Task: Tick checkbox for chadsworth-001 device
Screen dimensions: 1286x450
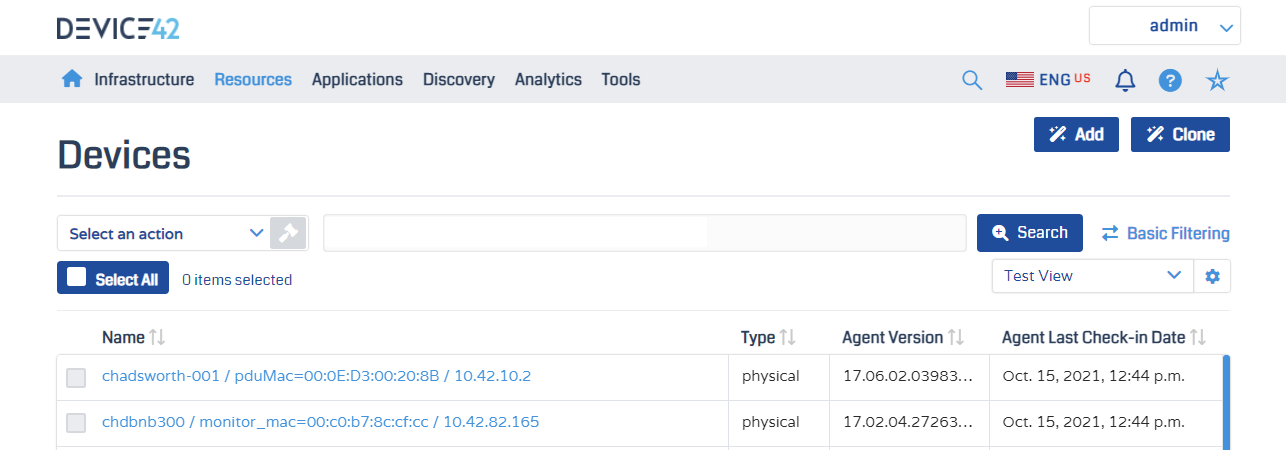Action: (76, 377)
